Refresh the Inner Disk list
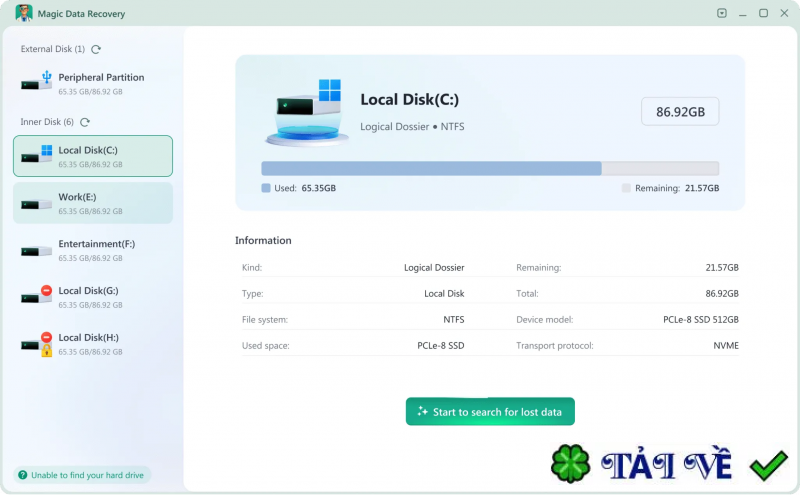The image size is (800, 495). tap(85, 122)
